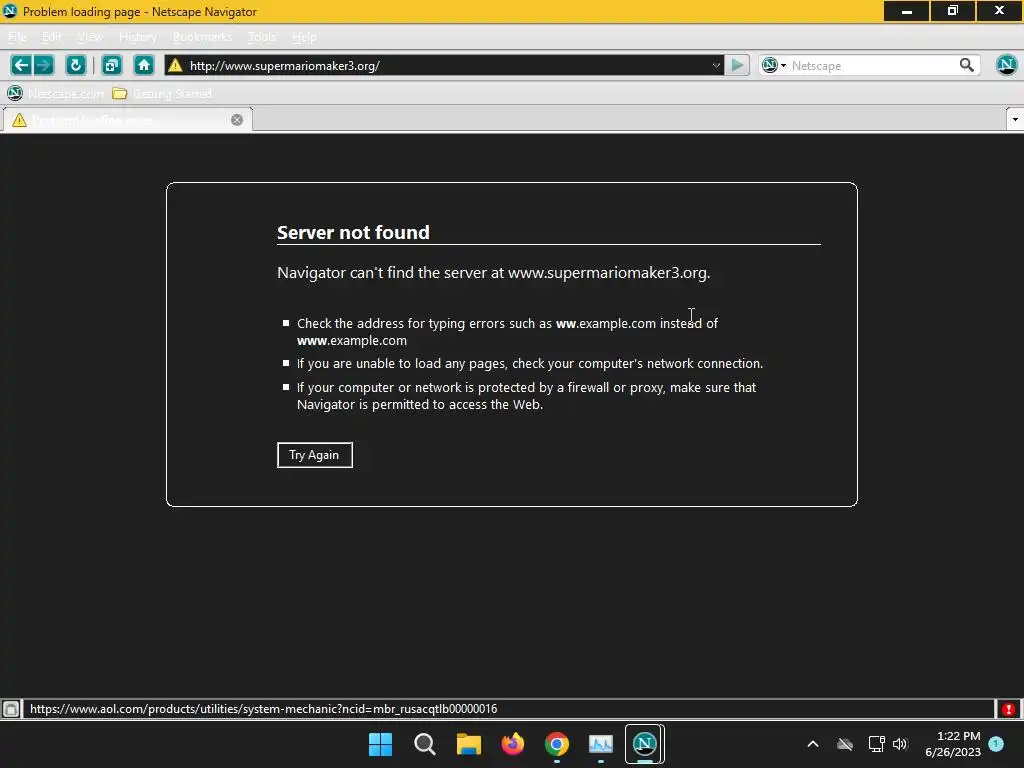Open the View menu

(x=90, y=37)
